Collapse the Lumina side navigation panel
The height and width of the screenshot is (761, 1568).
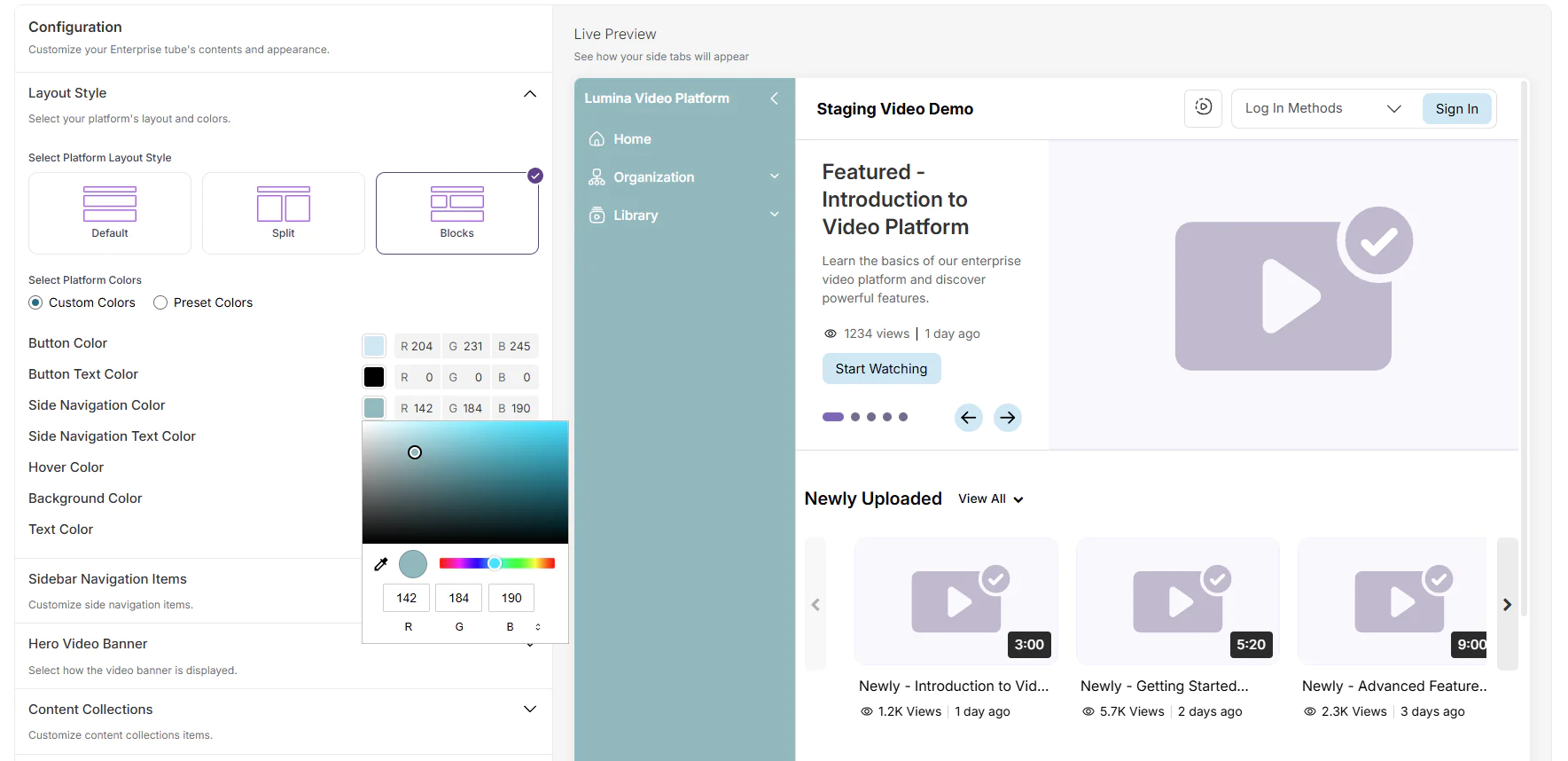[x=774, y=98]
